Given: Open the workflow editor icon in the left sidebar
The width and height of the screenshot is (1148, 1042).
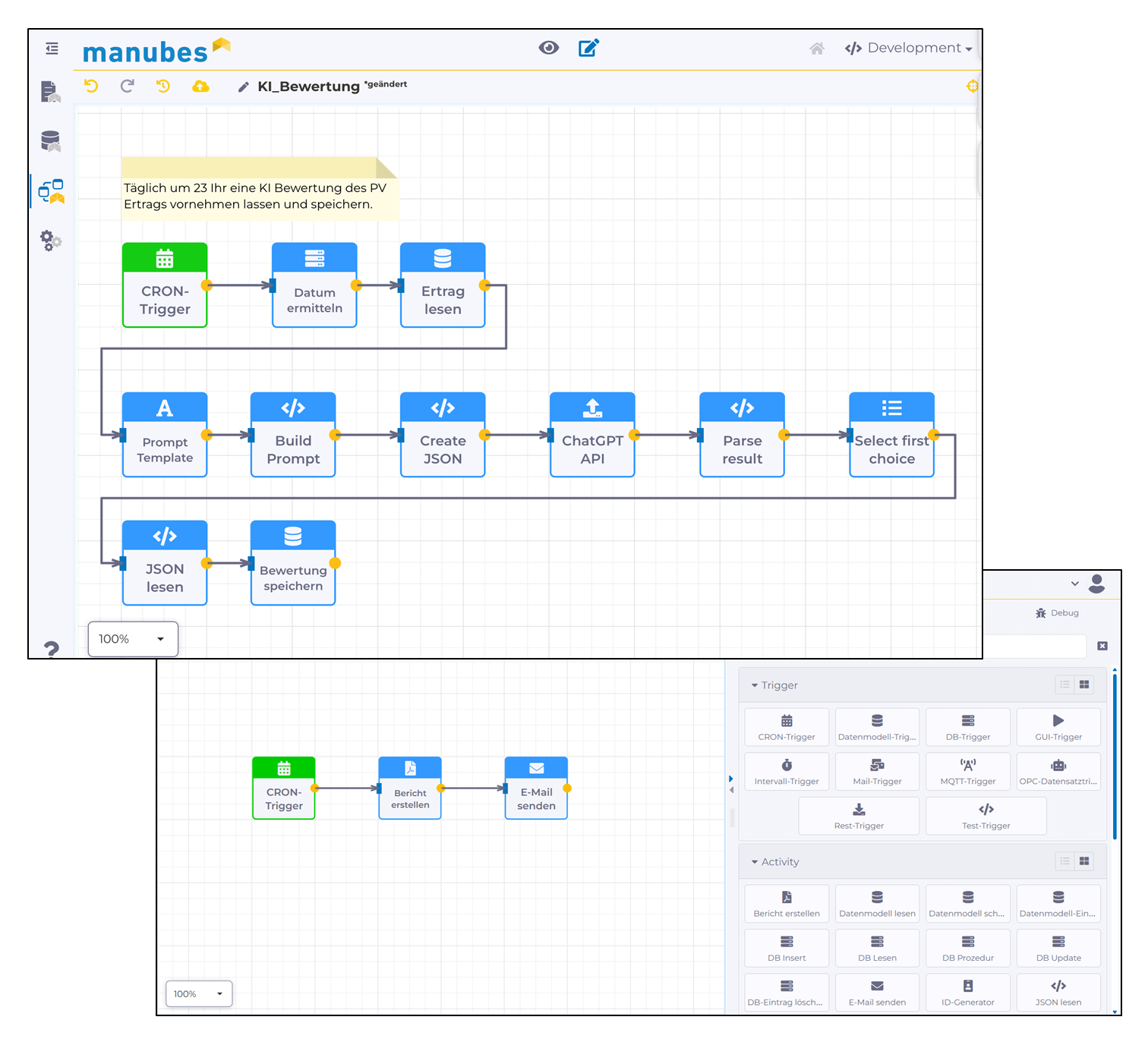Looking at the screenshot, I should click(49, 190).
